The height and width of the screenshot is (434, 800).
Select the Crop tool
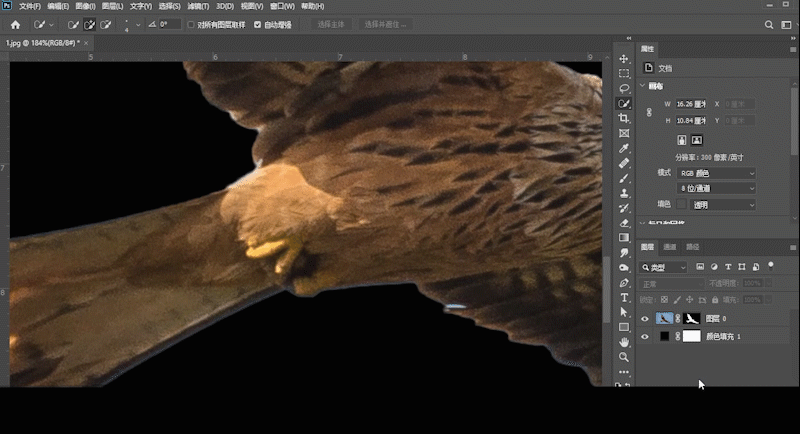click(624, 118)
